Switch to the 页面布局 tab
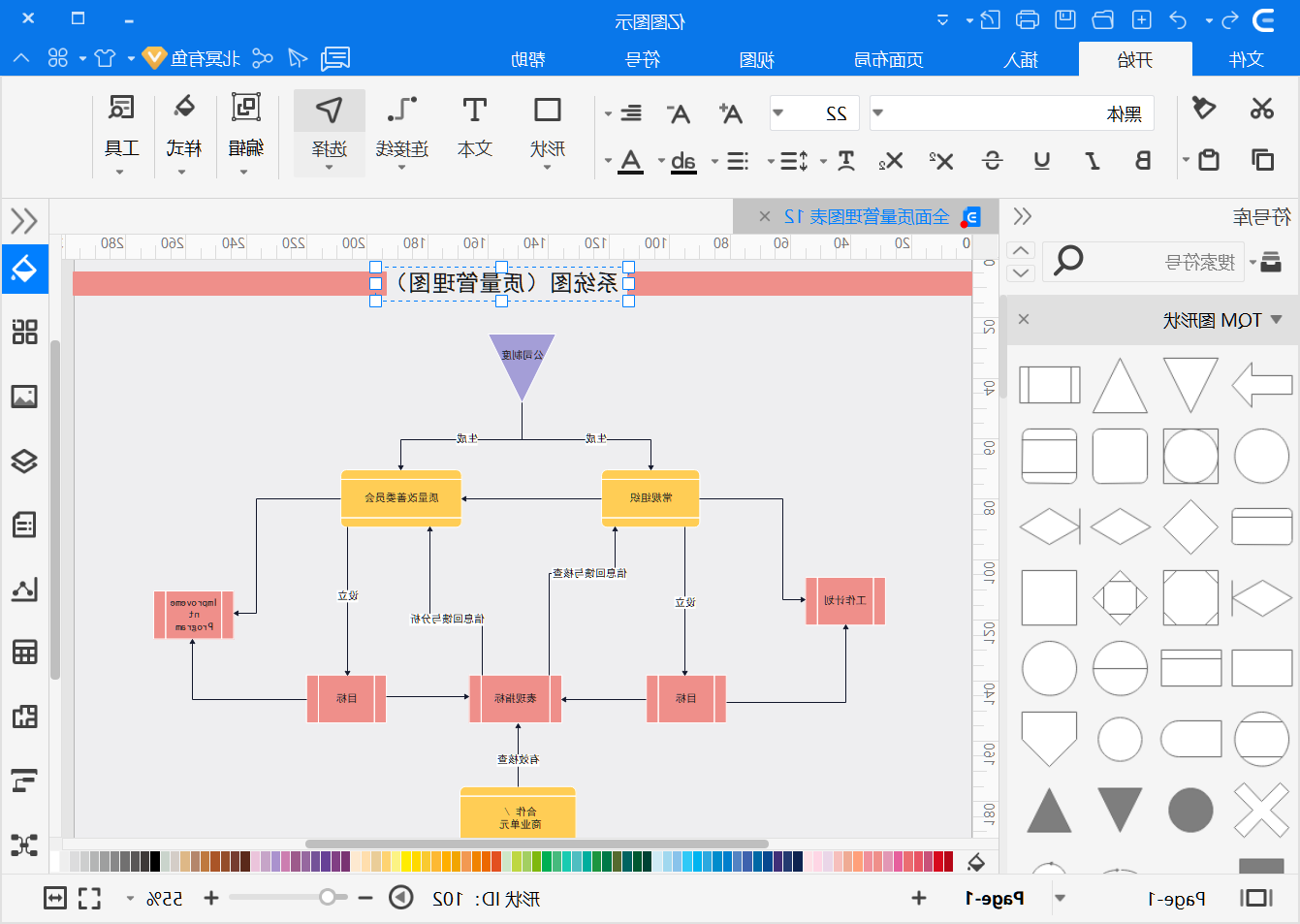This screenshot has height=924, width=1300. pos(888,59)
